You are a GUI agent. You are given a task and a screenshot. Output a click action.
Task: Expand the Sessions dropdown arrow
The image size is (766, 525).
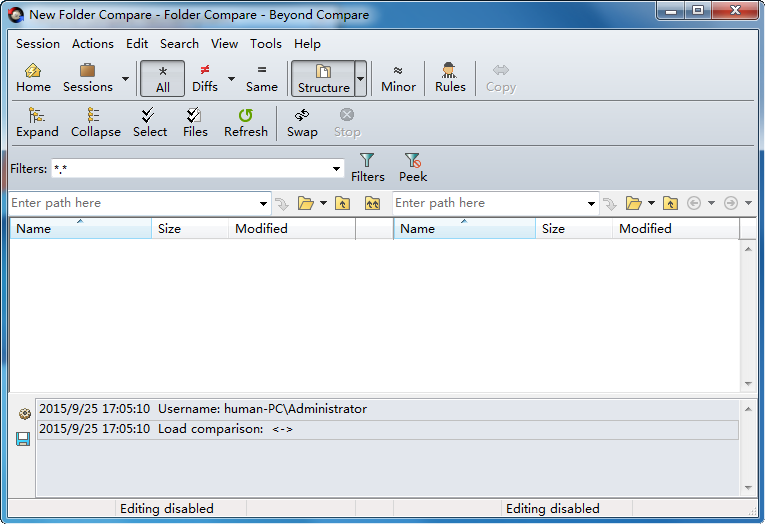click(x=125, y=79)
